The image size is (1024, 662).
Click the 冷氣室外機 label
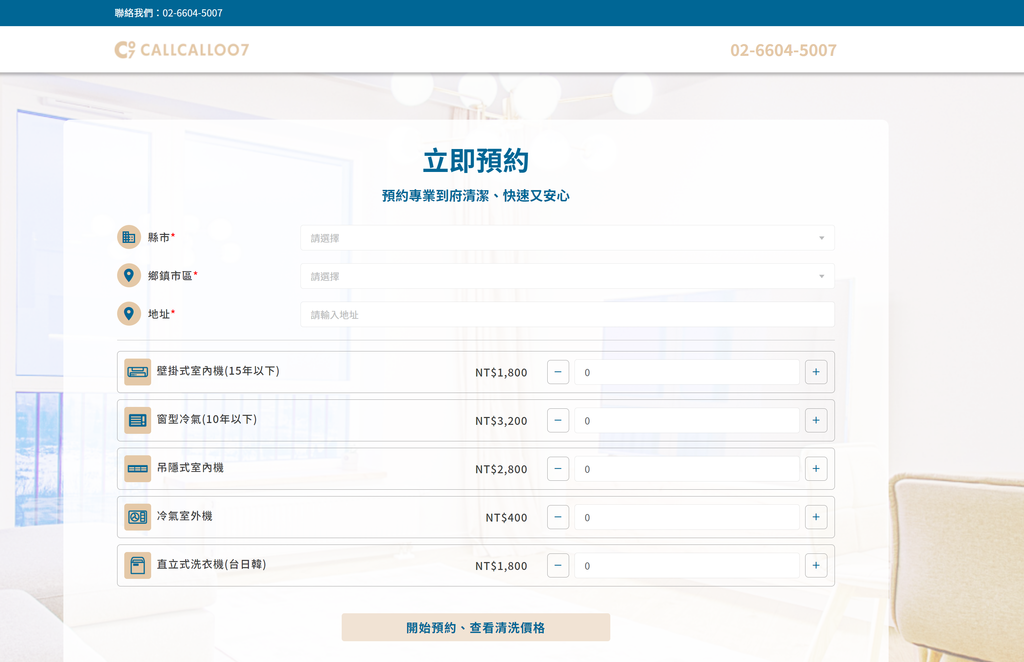tap(184, 516)
